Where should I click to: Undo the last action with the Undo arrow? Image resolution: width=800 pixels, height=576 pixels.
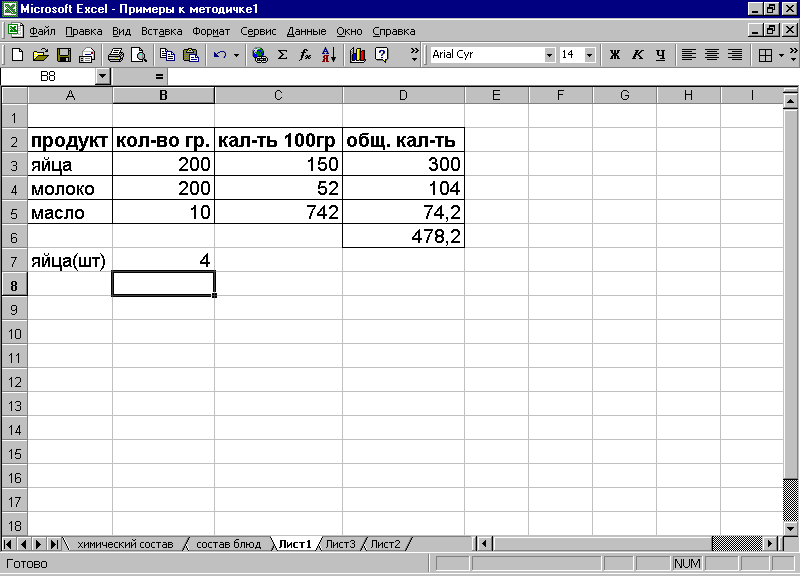[x=220, y=55]
